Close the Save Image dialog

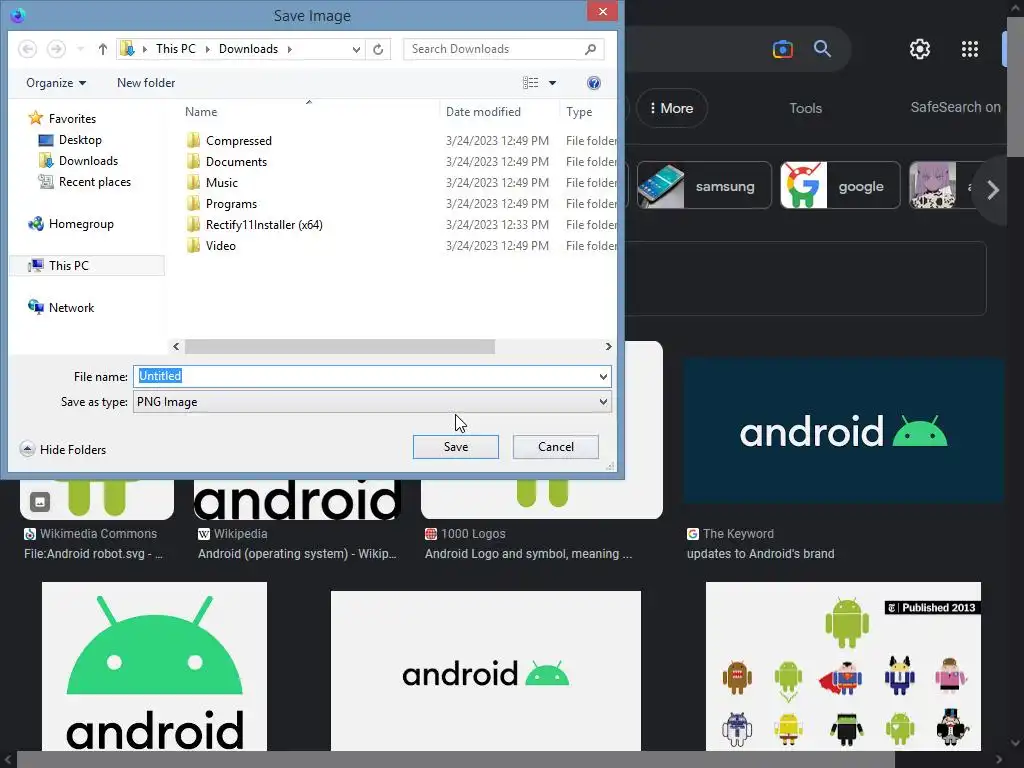(602, 11)
